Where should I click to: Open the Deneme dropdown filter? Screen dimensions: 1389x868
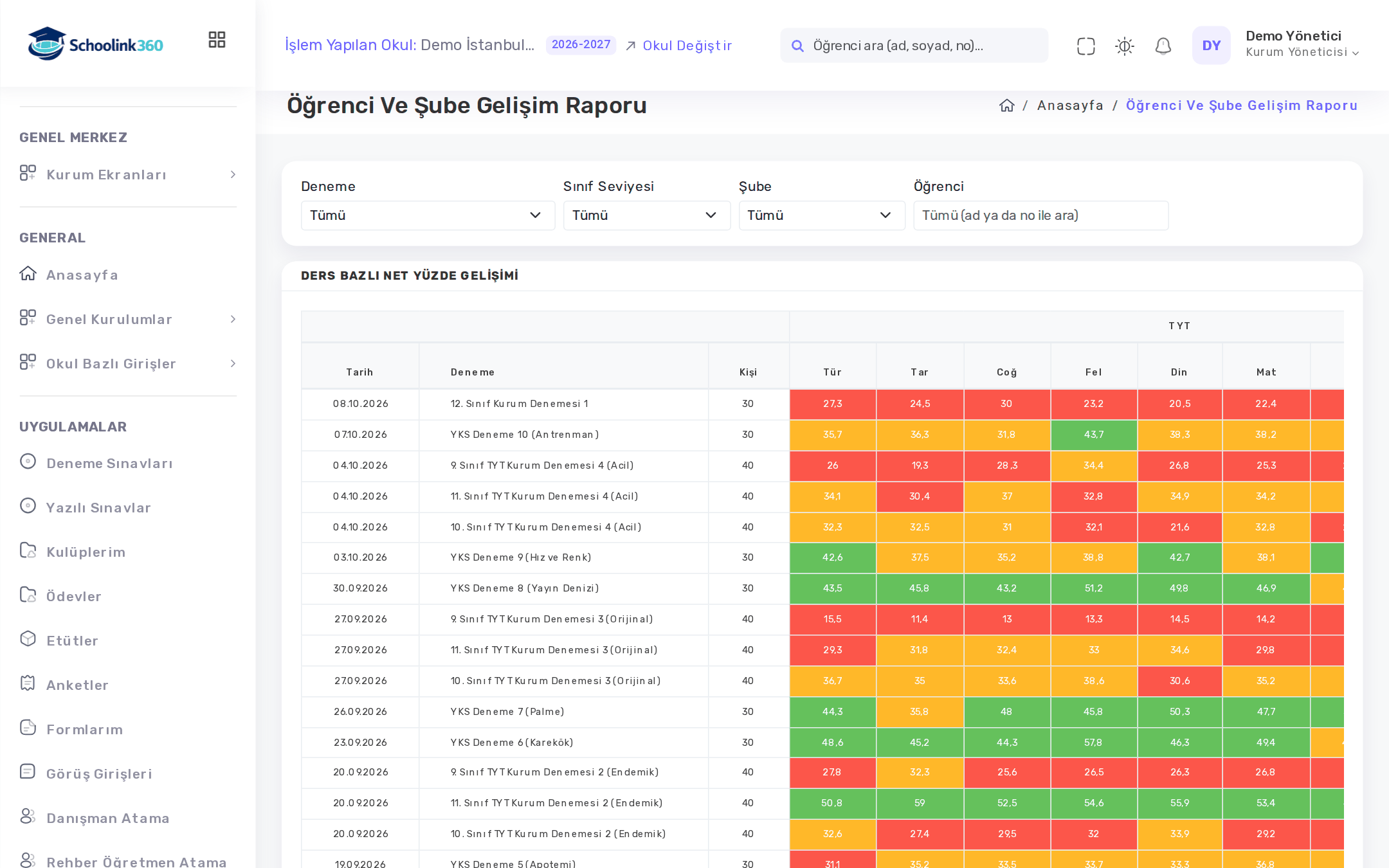tap(428, 215)
